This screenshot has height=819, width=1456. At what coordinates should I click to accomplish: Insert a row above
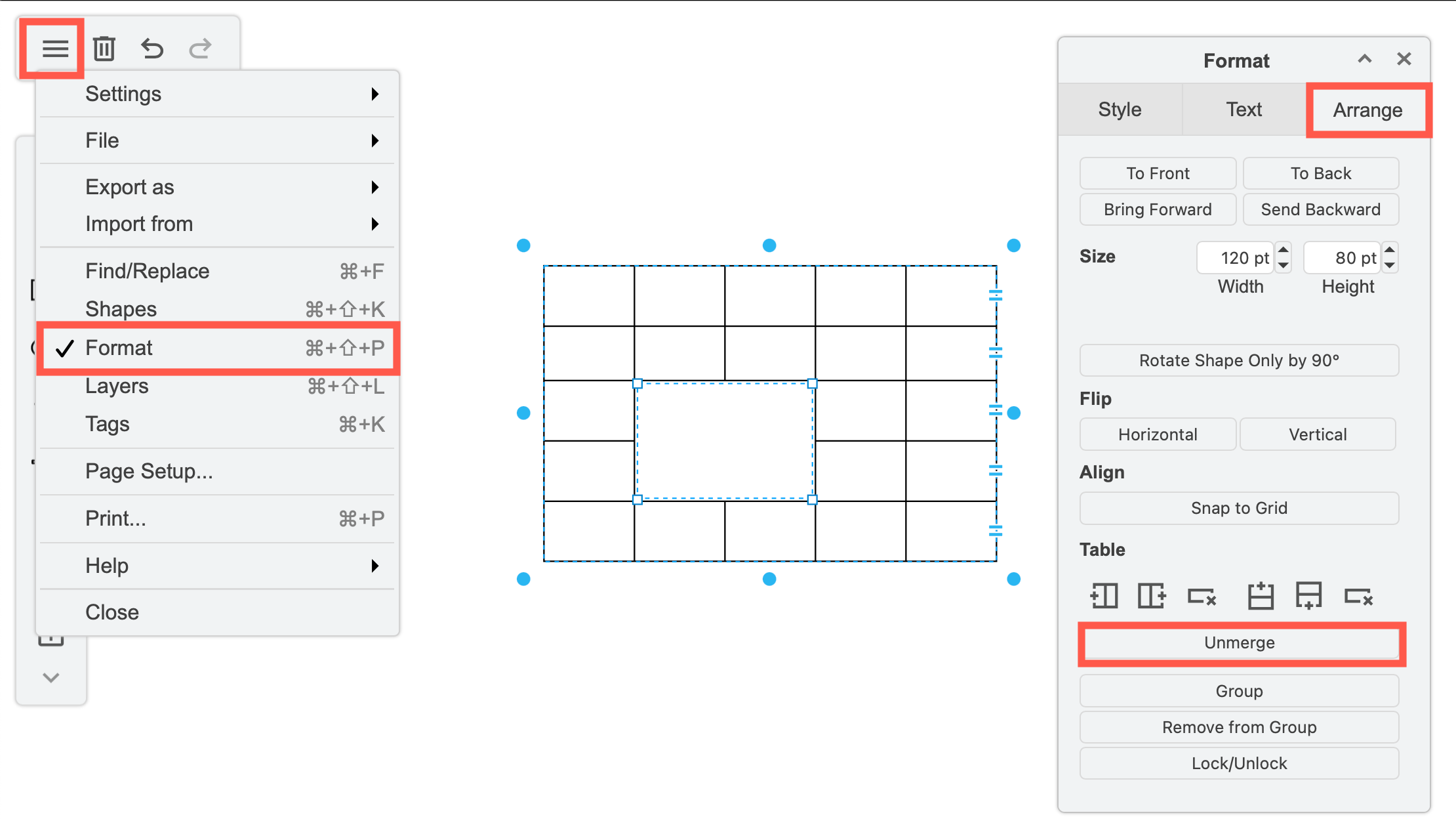1260,596
